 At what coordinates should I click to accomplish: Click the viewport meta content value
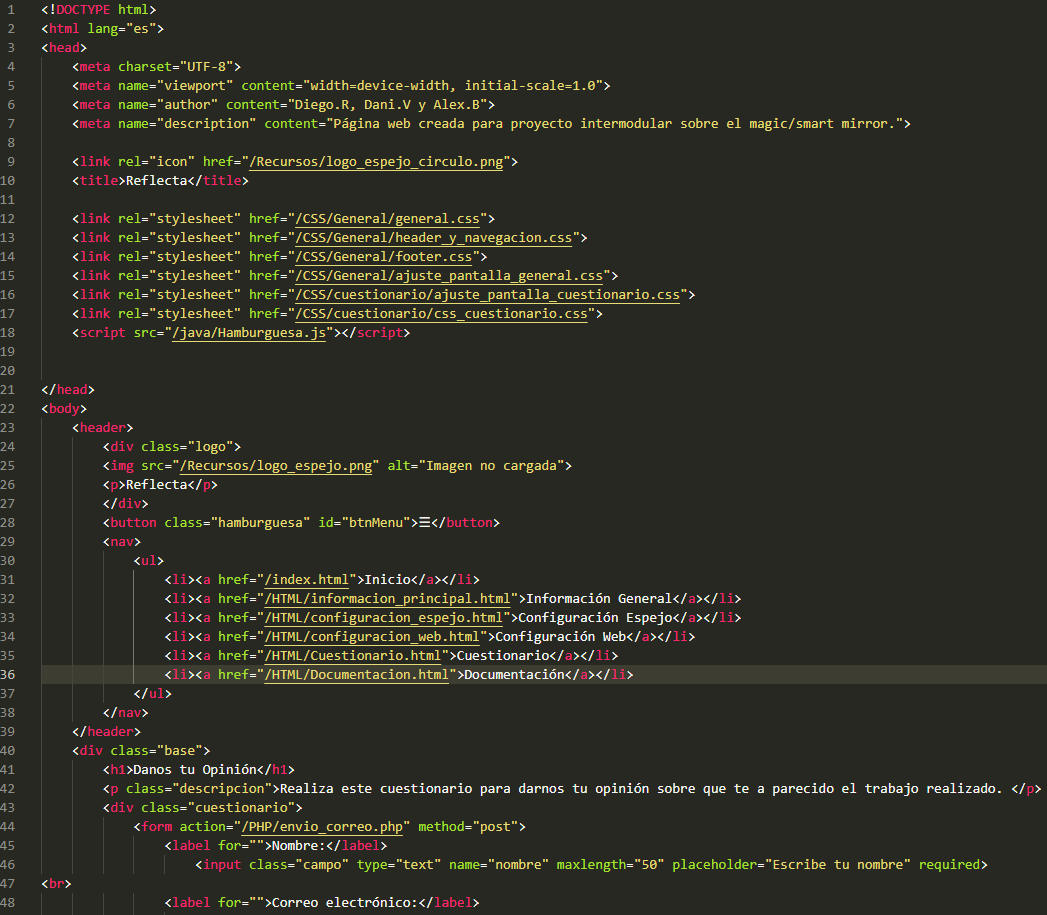(453, 85)
